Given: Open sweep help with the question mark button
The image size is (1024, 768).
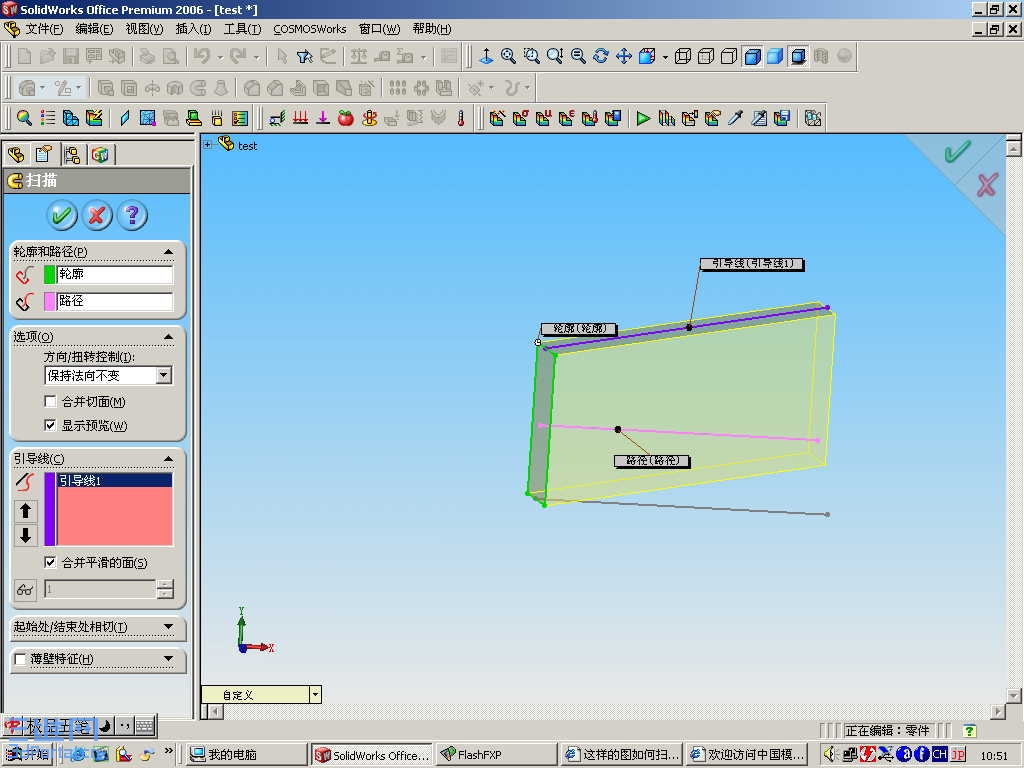Looking at the screenshot, I should (x=132, y=215).
